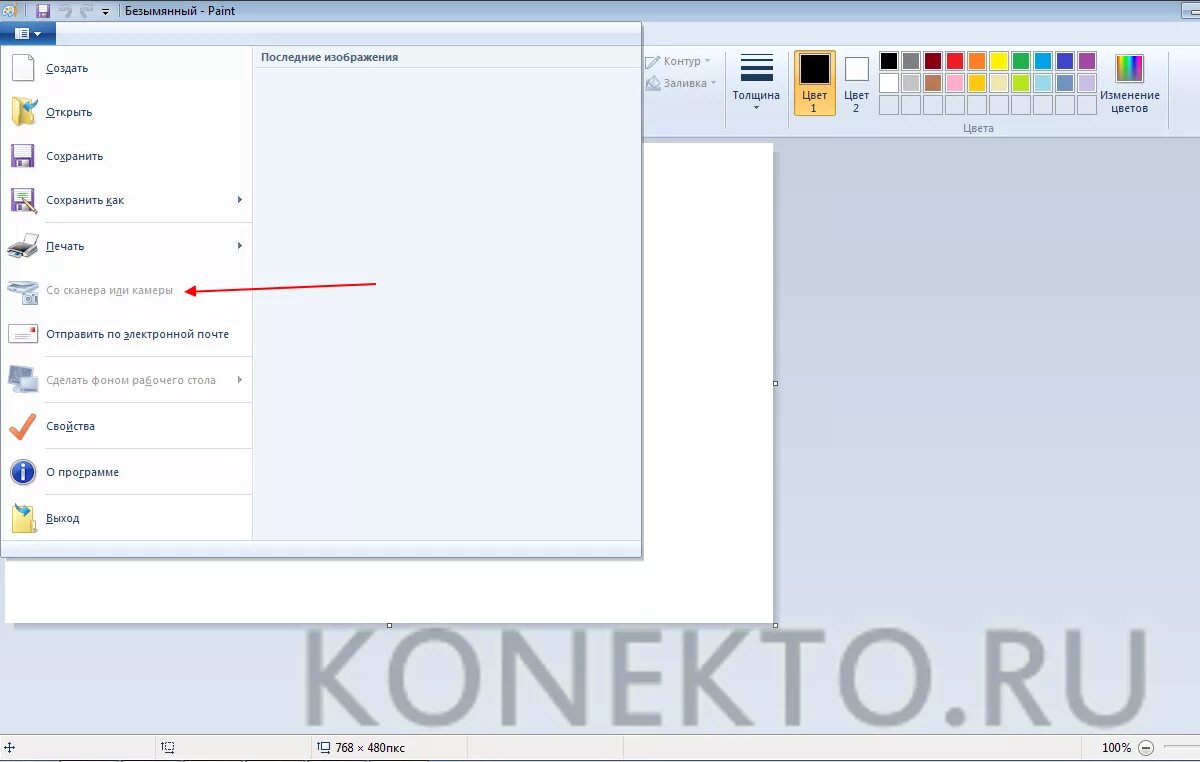This screenshot has height=762, width=1200.
Task: Click the folder icon beside Открыть
Action: coord(23,112)
